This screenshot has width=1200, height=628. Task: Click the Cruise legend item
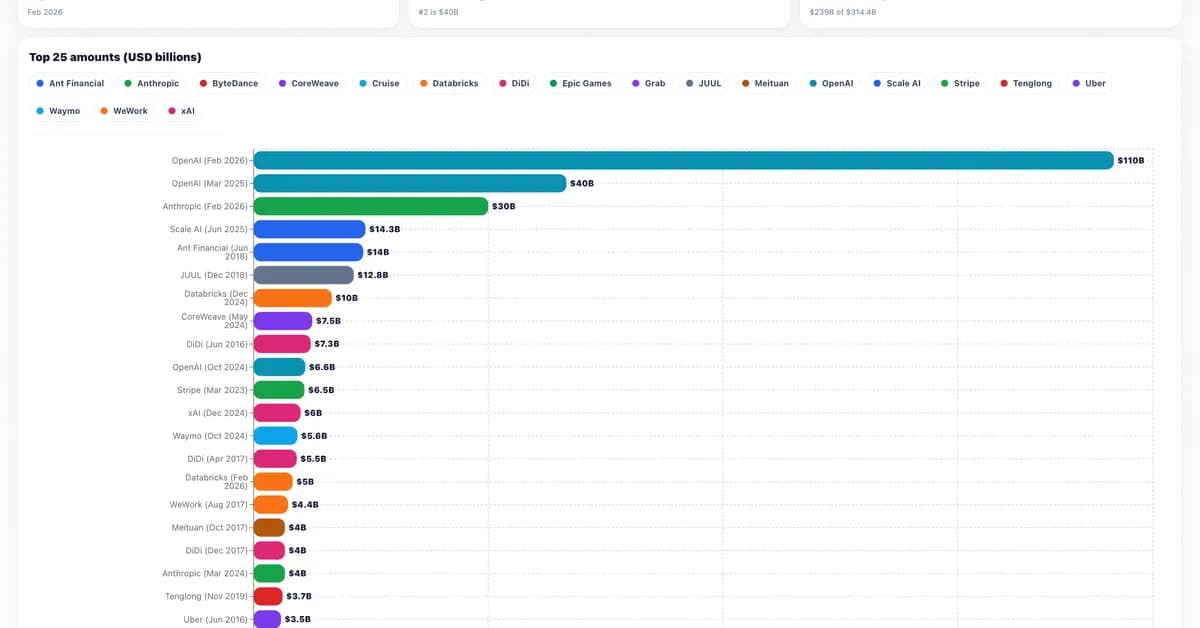tap(379, 83)
